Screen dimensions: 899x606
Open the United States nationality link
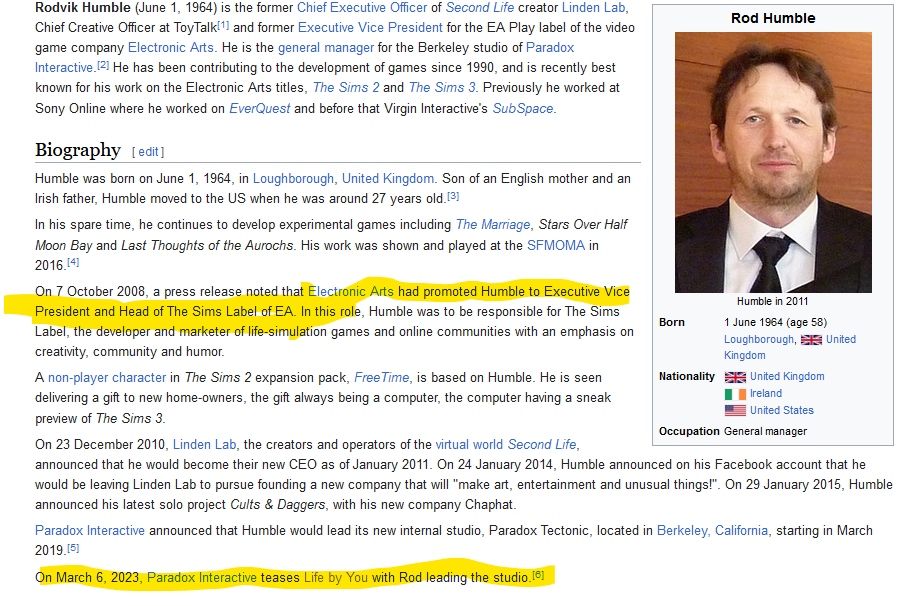point(782,410)
